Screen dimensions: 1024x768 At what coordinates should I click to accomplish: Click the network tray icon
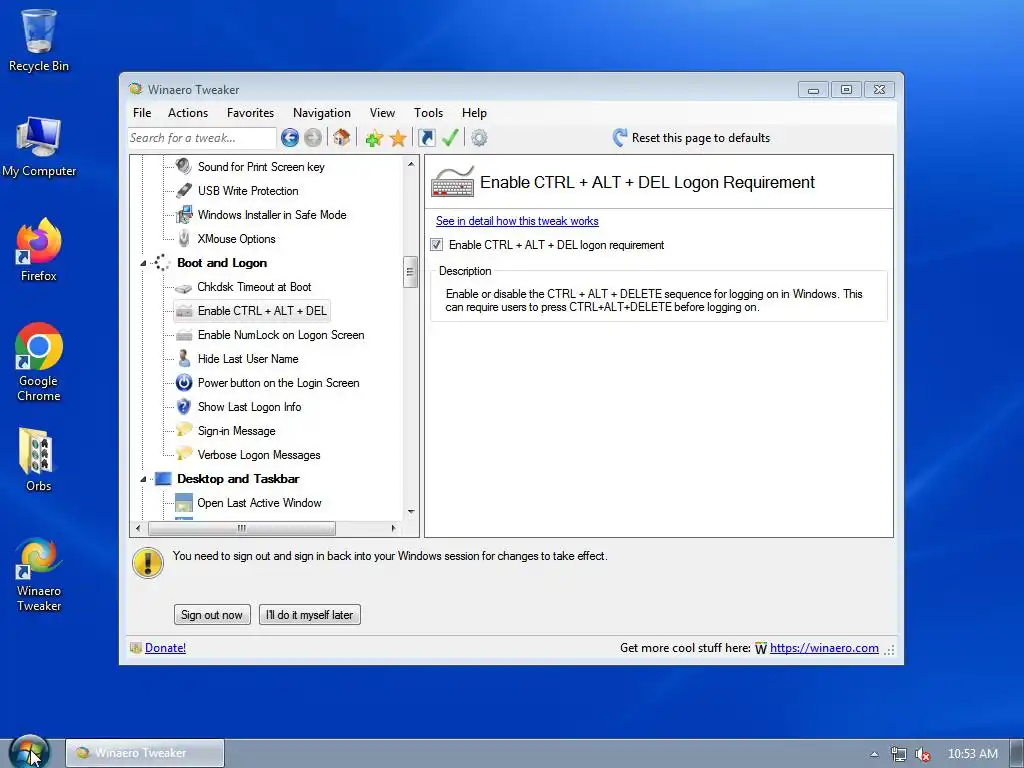coord(899,754)
